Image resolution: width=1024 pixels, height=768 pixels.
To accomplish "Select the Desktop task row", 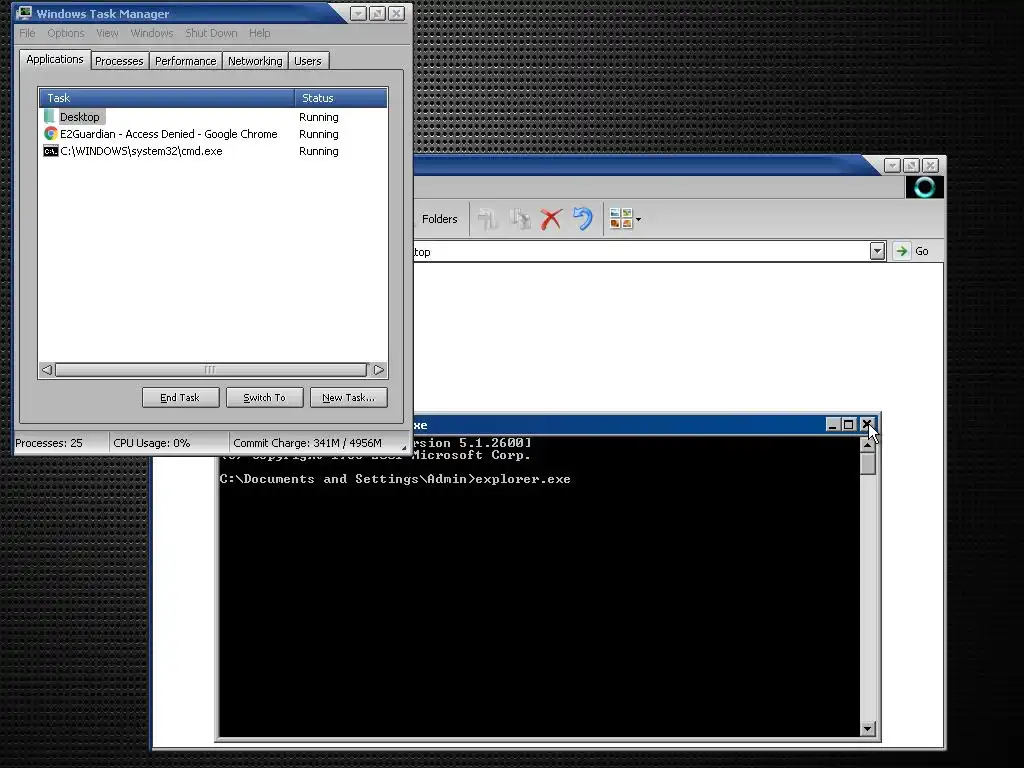I will coord(213,117).
